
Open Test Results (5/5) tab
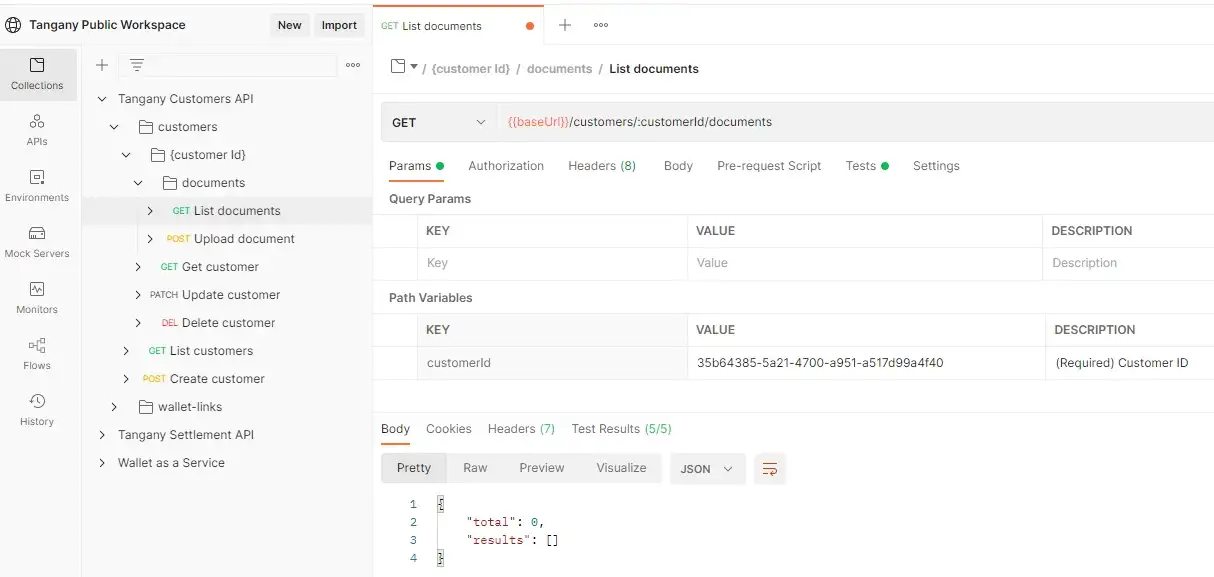(x=621, y=429)
